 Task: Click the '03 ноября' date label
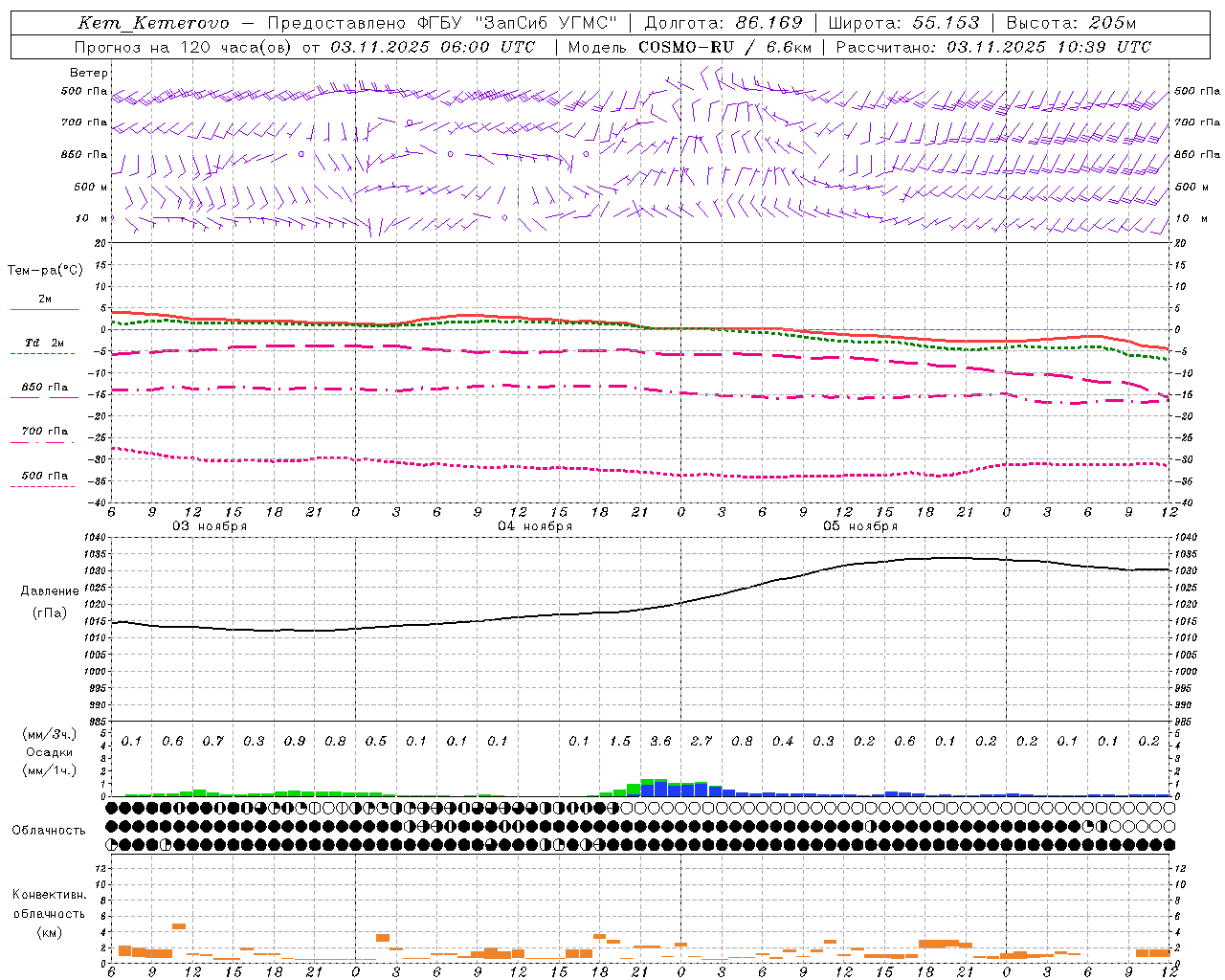(210, 526)
